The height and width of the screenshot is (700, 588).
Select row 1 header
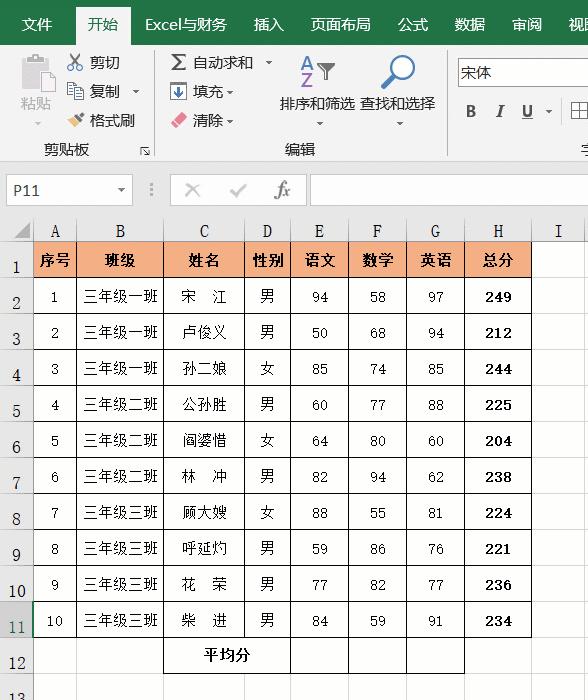pyautogui.click(x=17, y=261)
